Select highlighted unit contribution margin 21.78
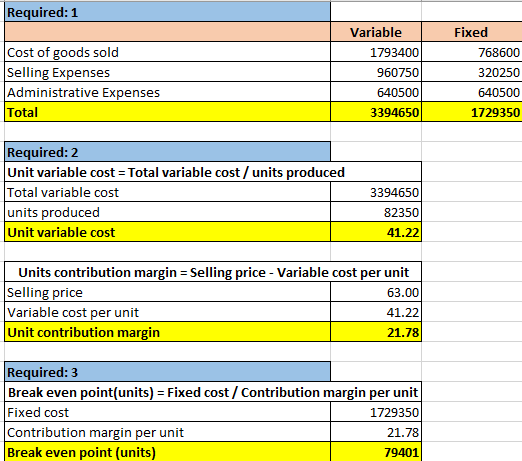 [x=376, y=332]
